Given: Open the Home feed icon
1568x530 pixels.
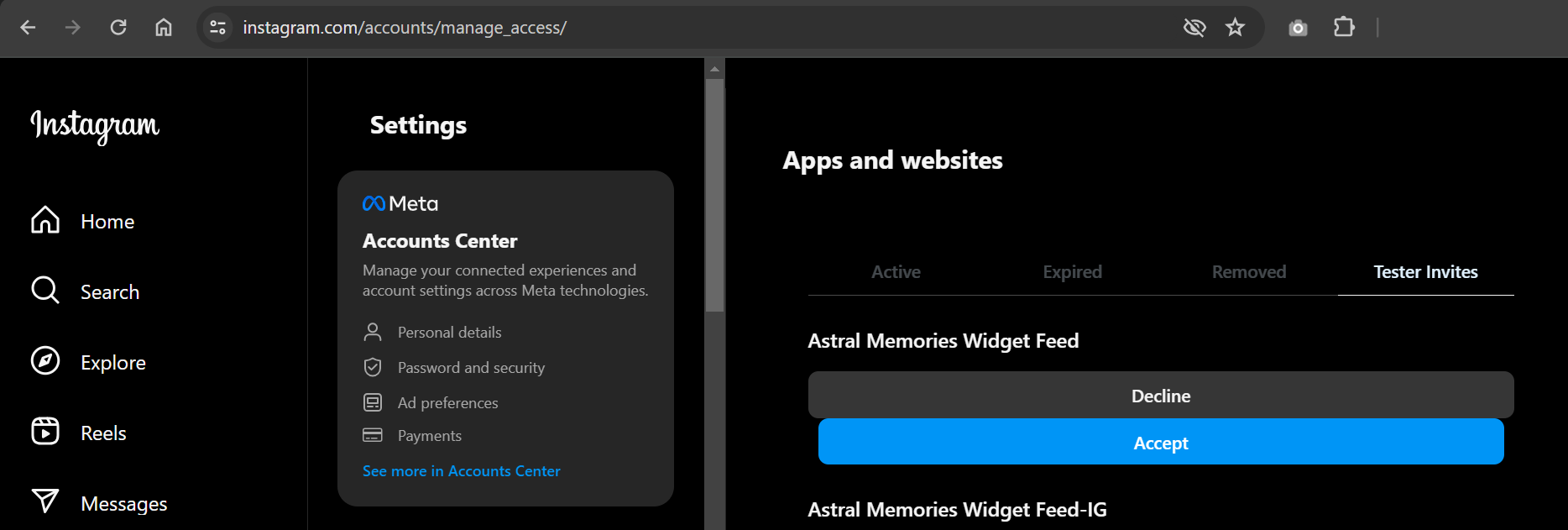Looking at the screenshot, I should [45, 221].
